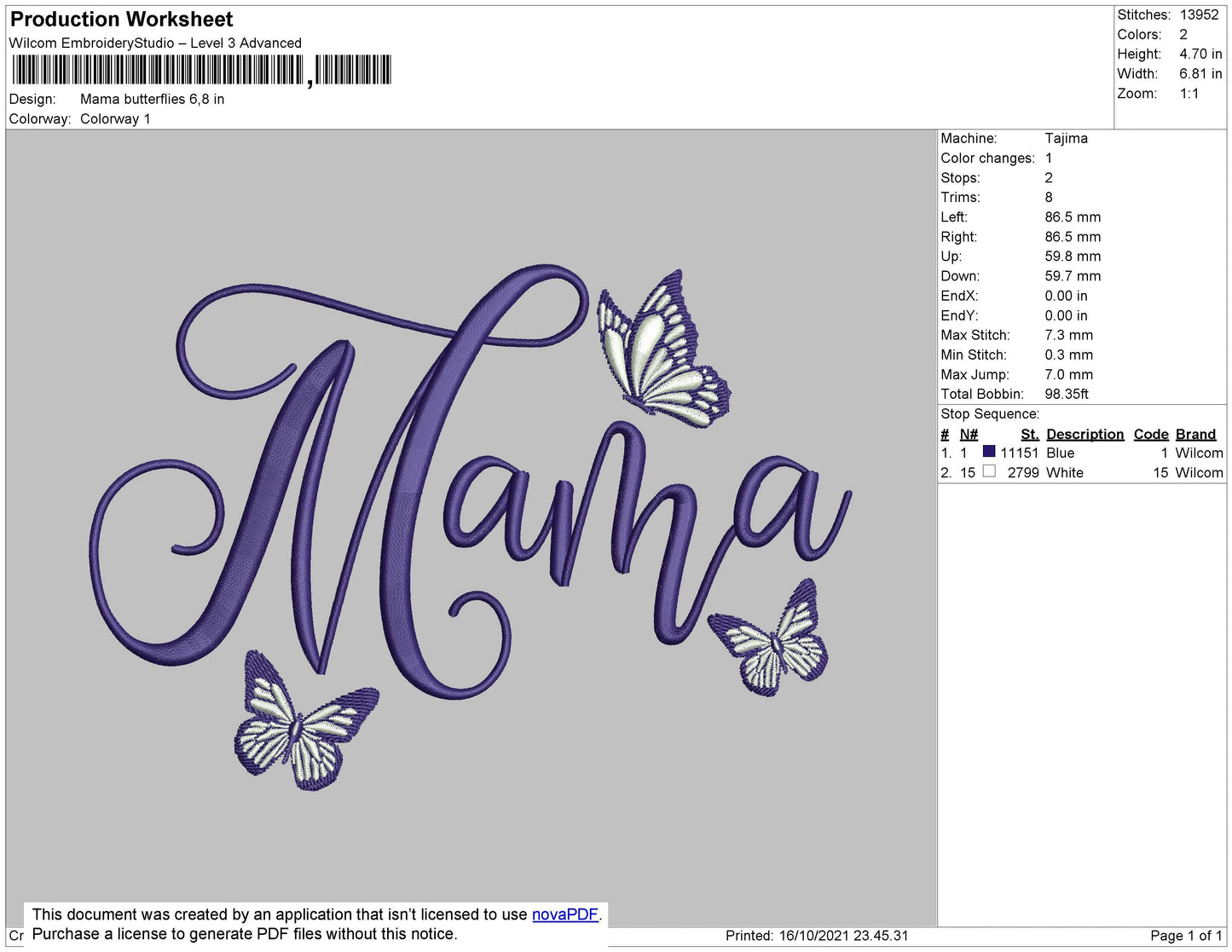
Task: Click the width value '6.81 in'
Action: coord(1200,73)
